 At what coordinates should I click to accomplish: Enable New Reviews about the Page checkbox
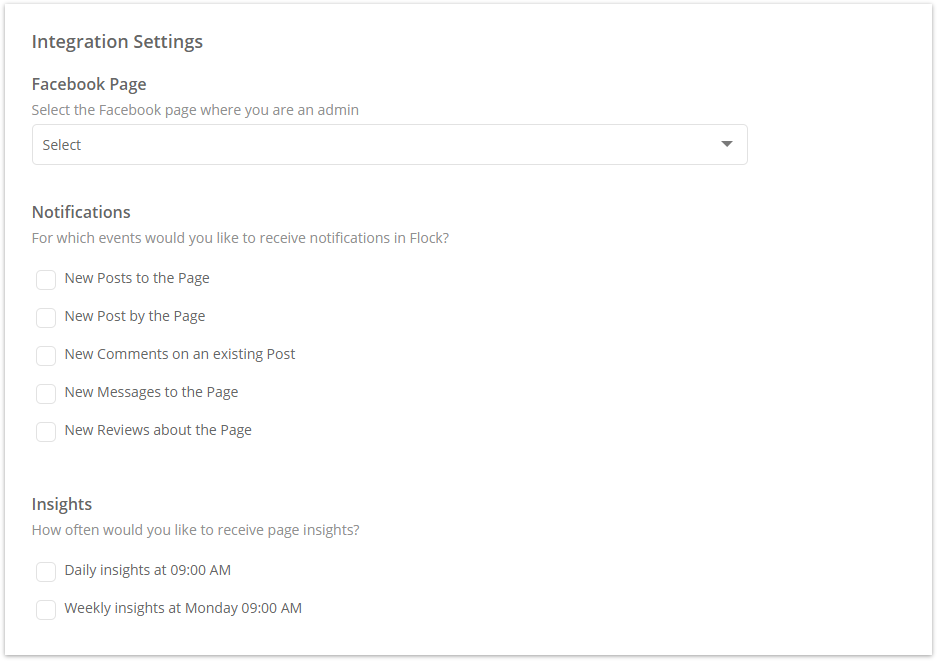pos(46,432)
